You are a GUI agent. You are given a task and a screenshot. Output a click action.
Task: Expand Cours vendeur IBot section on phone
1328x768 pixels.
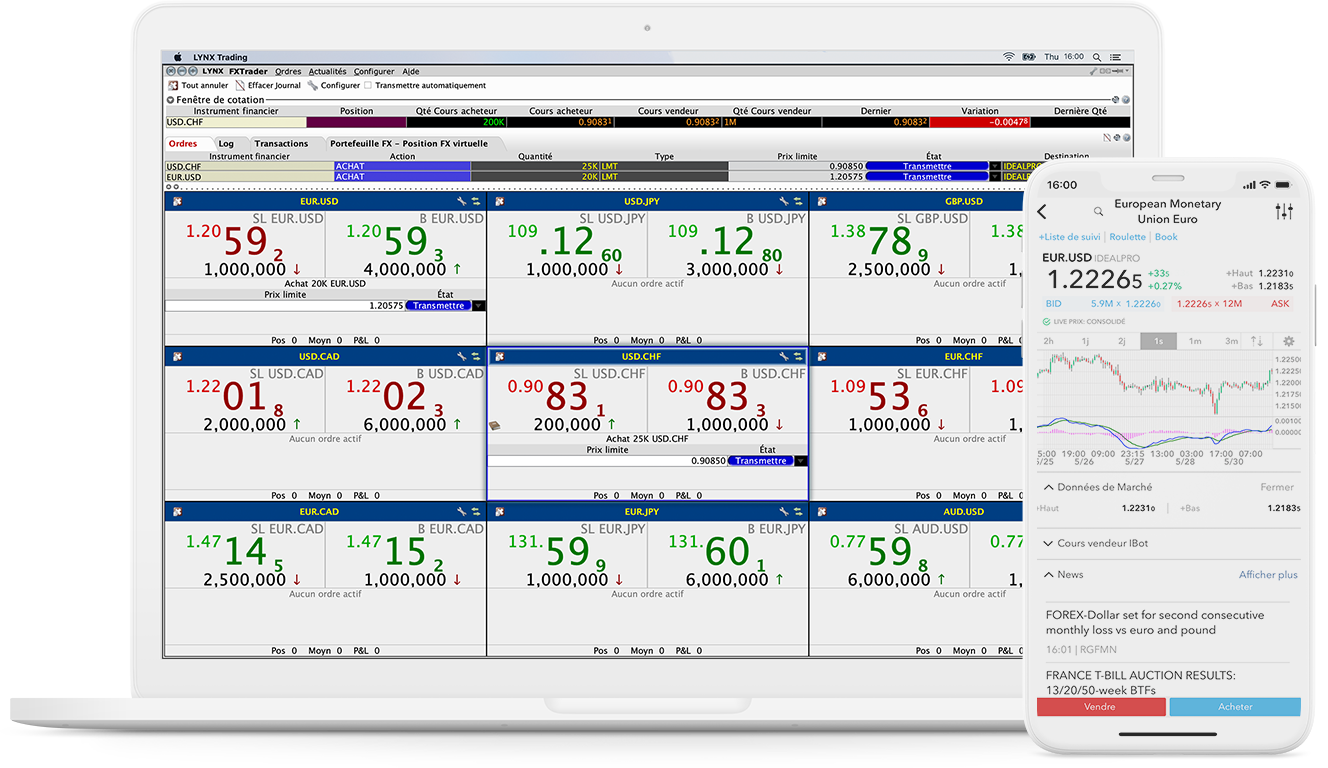(1048, 544)
